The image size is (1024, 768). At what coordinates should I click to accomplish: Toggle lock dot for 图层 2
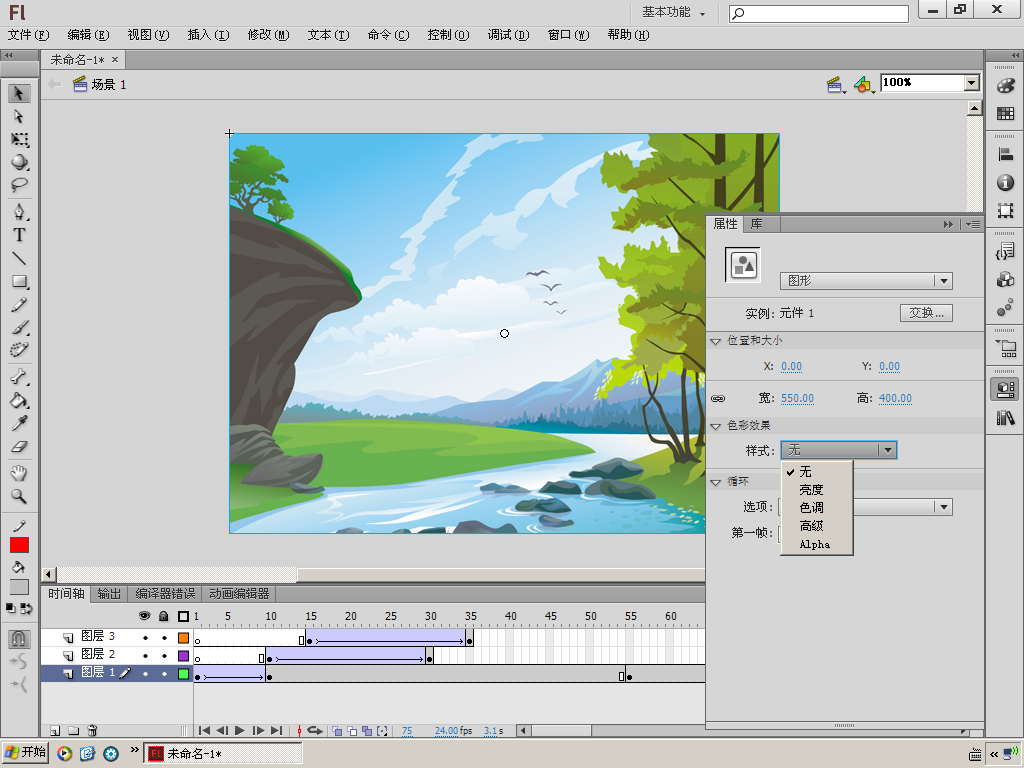tap(164, 656)
